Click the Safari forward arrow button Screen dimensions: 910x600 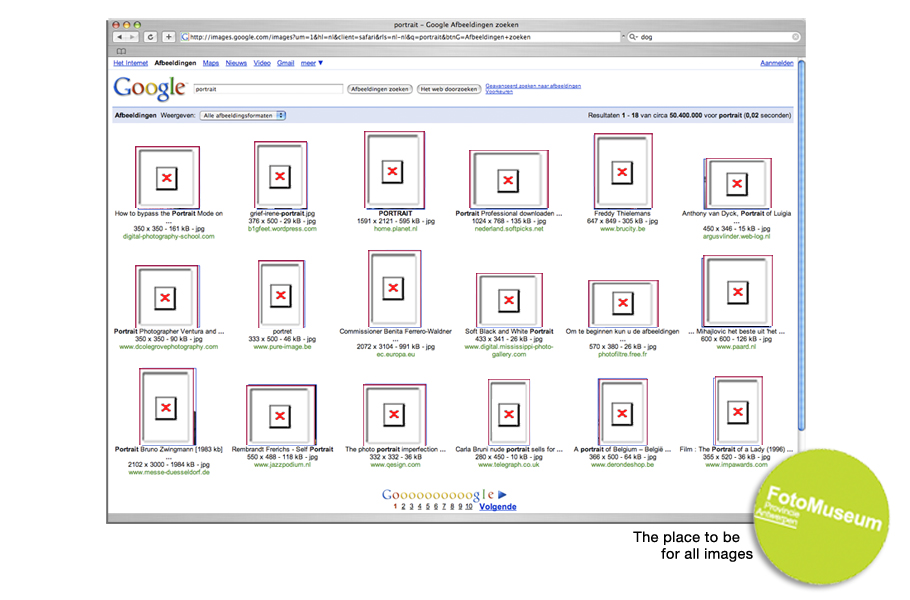pyautogui.click(x=132, y=37)
